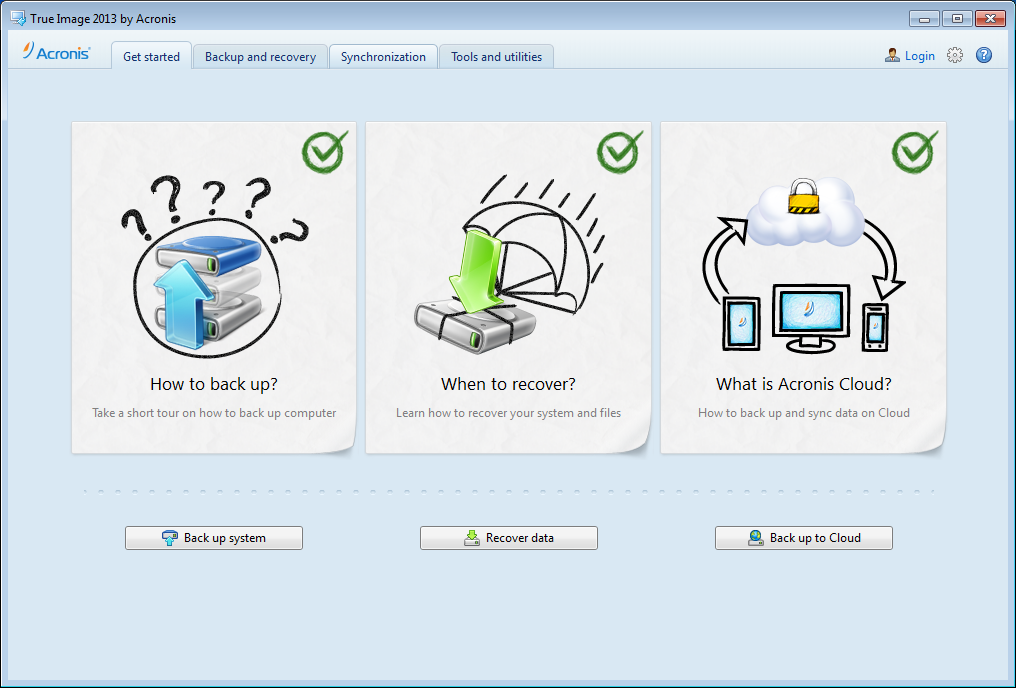Click the Acronis logo
Image resolution: width=1016 pixels, height=688 pixels.
[x=56, y=52]
